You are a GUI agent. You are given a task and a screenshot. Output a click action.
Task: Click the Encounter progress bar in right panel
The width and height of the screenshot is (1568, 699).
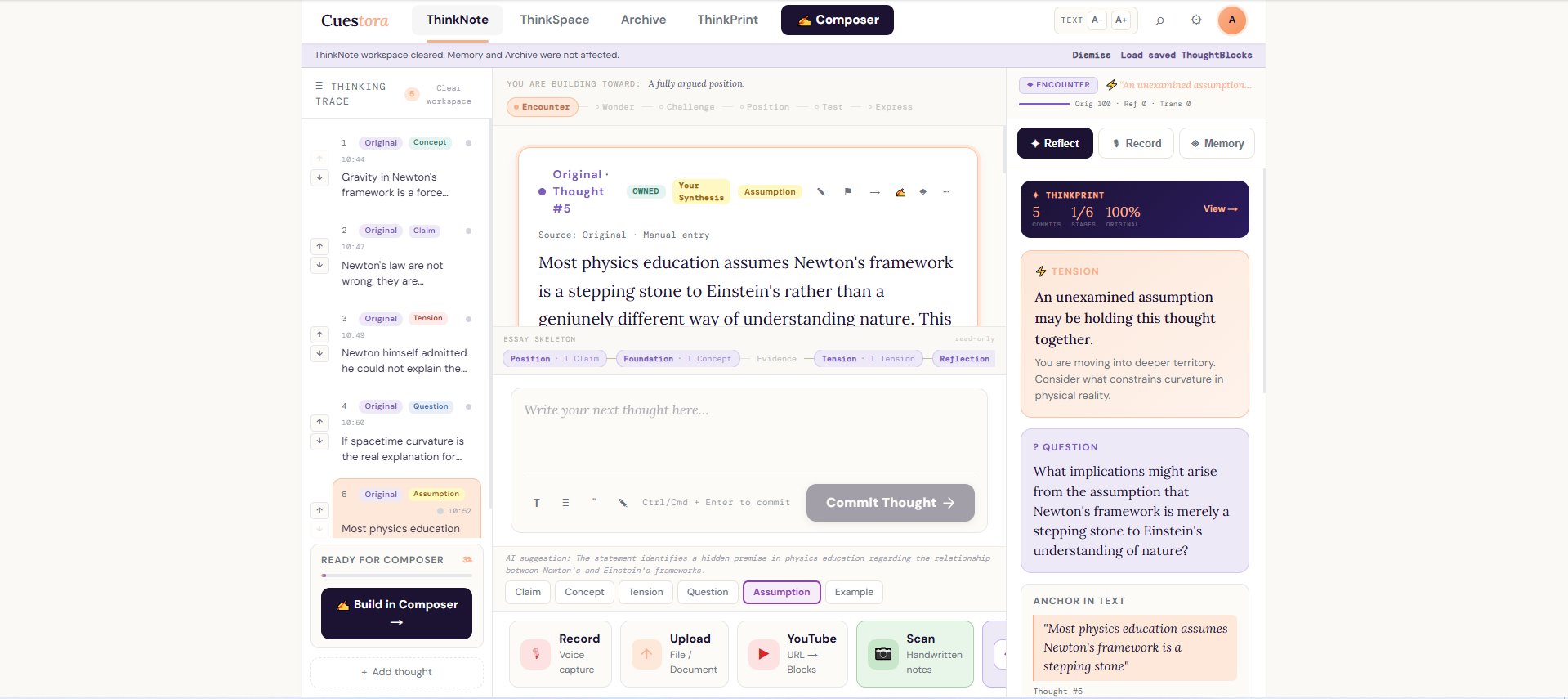[1044, 104]
